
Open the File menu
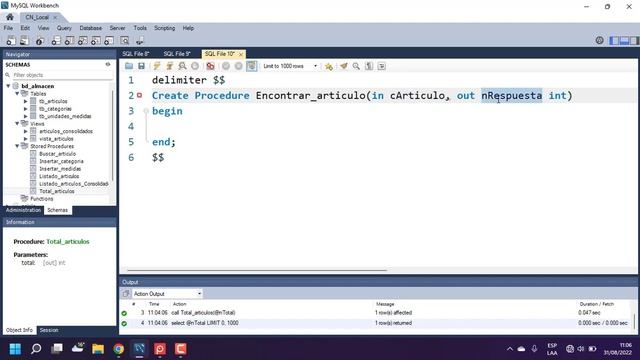8,28
